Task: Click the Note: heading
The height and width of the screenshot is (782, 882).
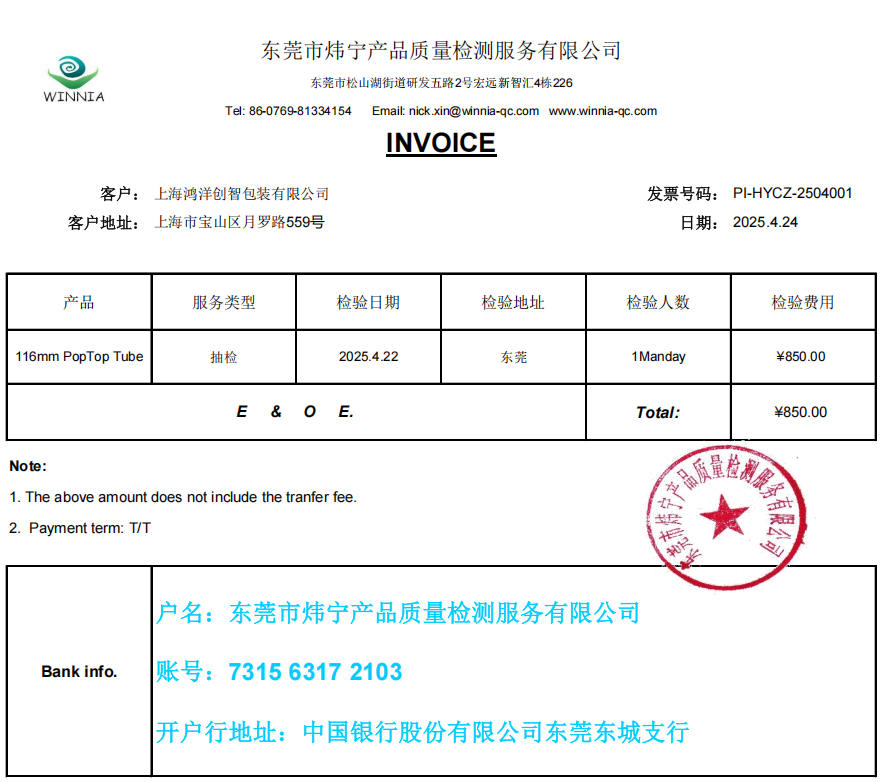Action: pyautogui.click(x=28, y=466)
